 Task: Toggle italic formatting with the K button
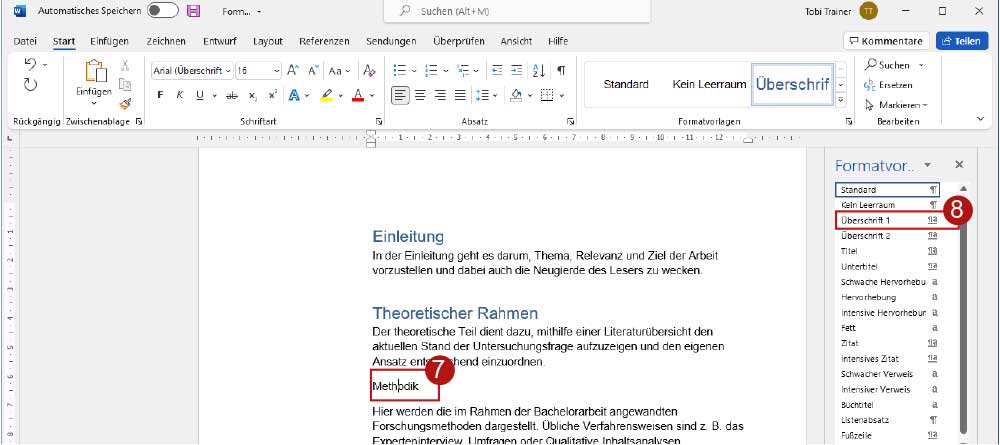[x=181, y=95]
